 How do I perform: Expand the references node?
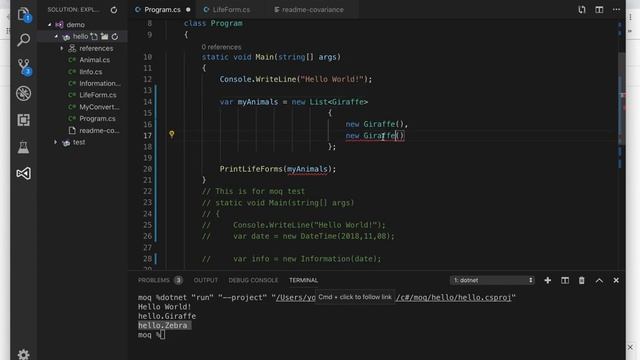coord(62,49)
